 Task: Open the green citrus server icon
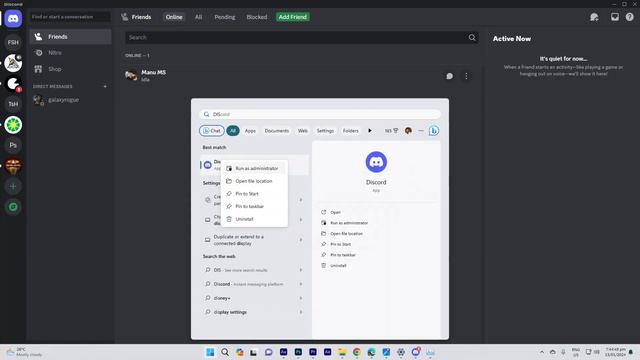(x=13, y=125)
